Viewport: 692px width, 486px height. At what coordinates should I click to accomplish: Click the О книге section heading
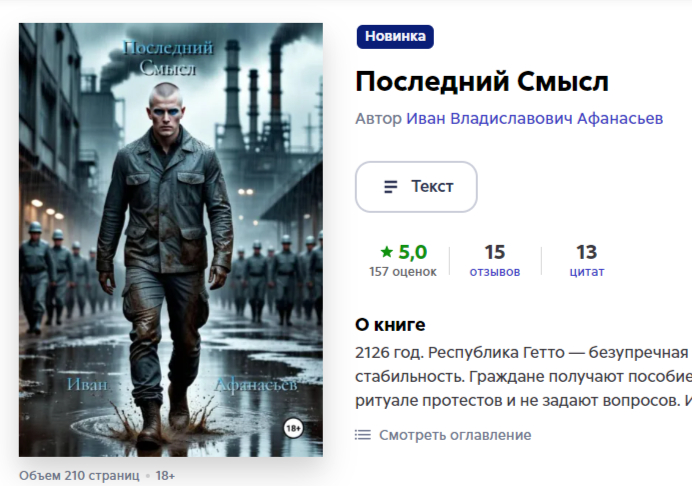[390, 325]
